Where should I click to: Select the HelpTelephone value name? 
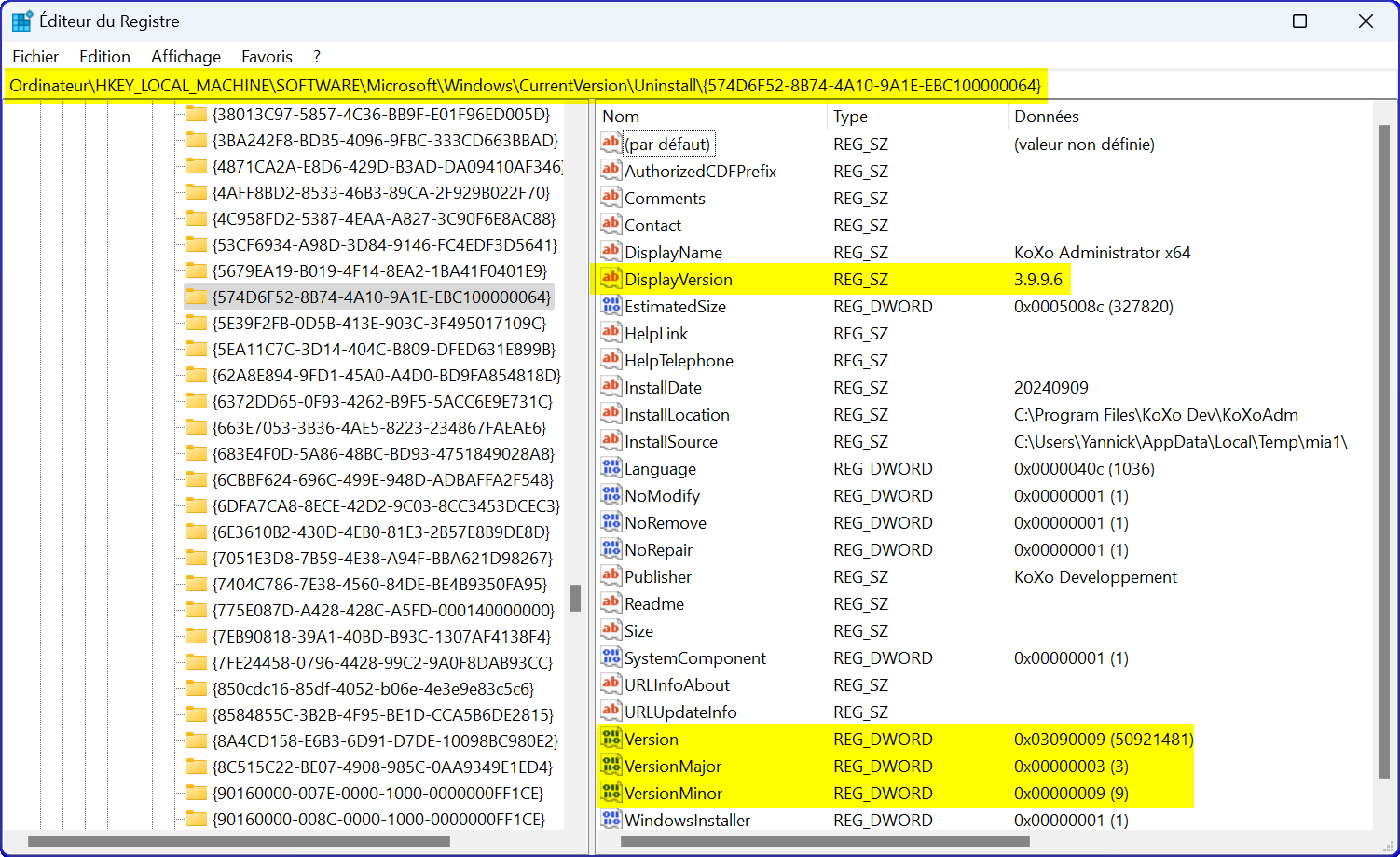[679, 360]
